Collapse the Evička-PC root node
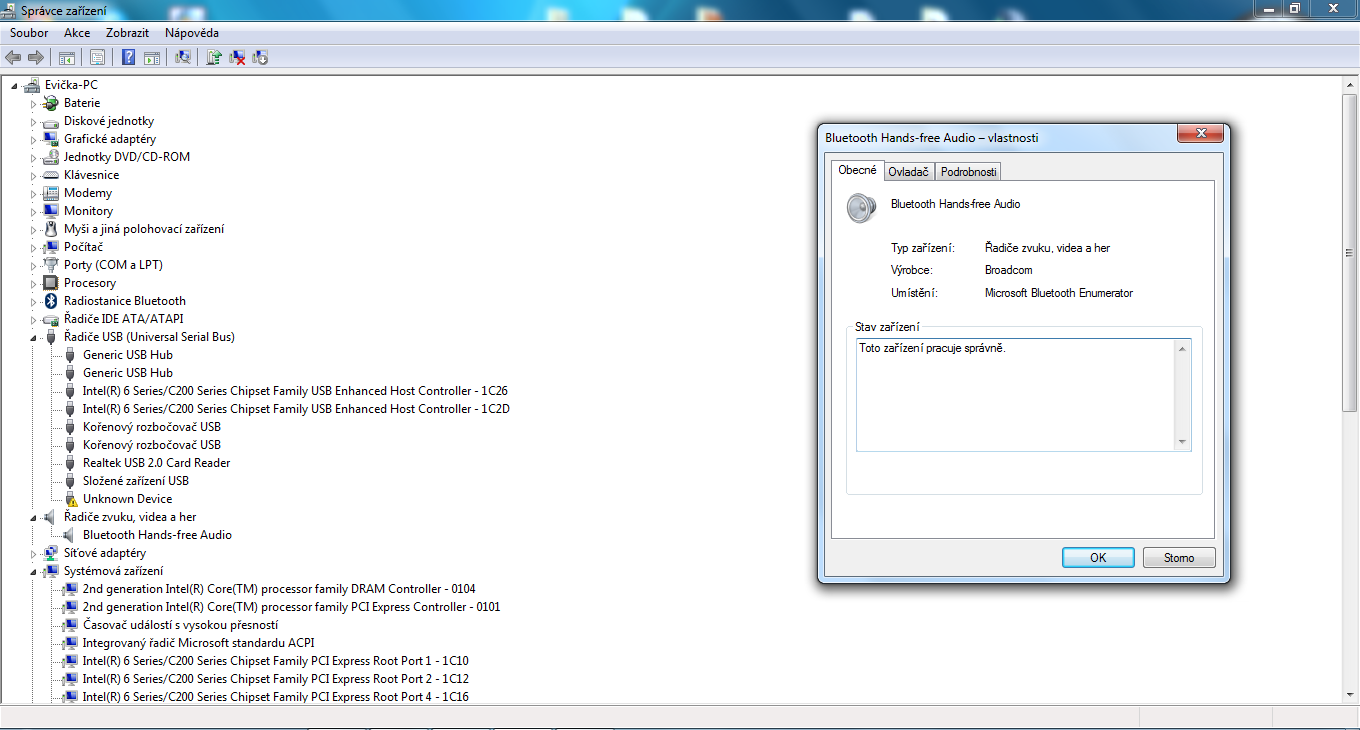 point(14,85)
